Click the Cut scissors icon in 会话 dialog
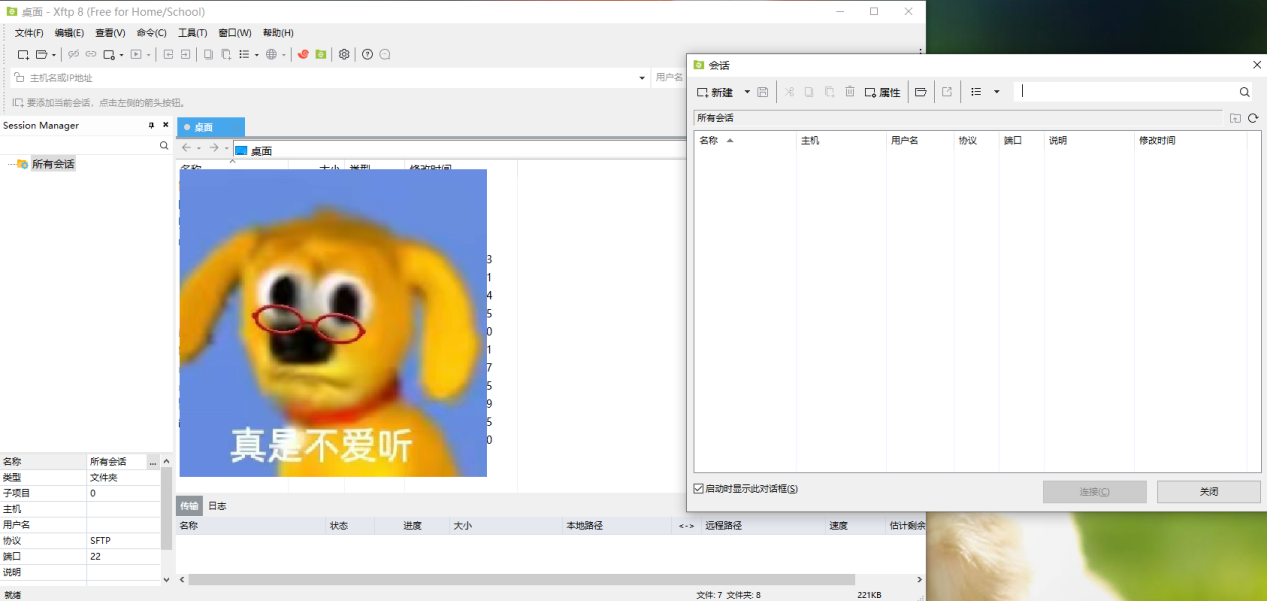The image size is (1267, 601). click(789, 92)
